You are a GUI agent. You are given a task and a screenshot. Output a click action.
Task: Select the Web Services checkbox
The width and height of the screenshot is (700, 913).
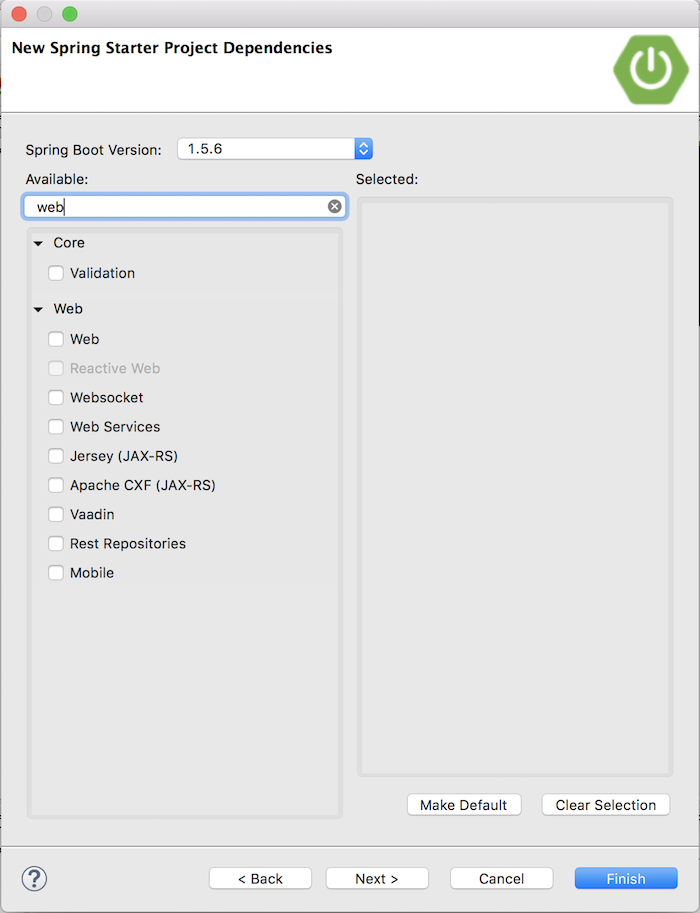coord(56,426)
